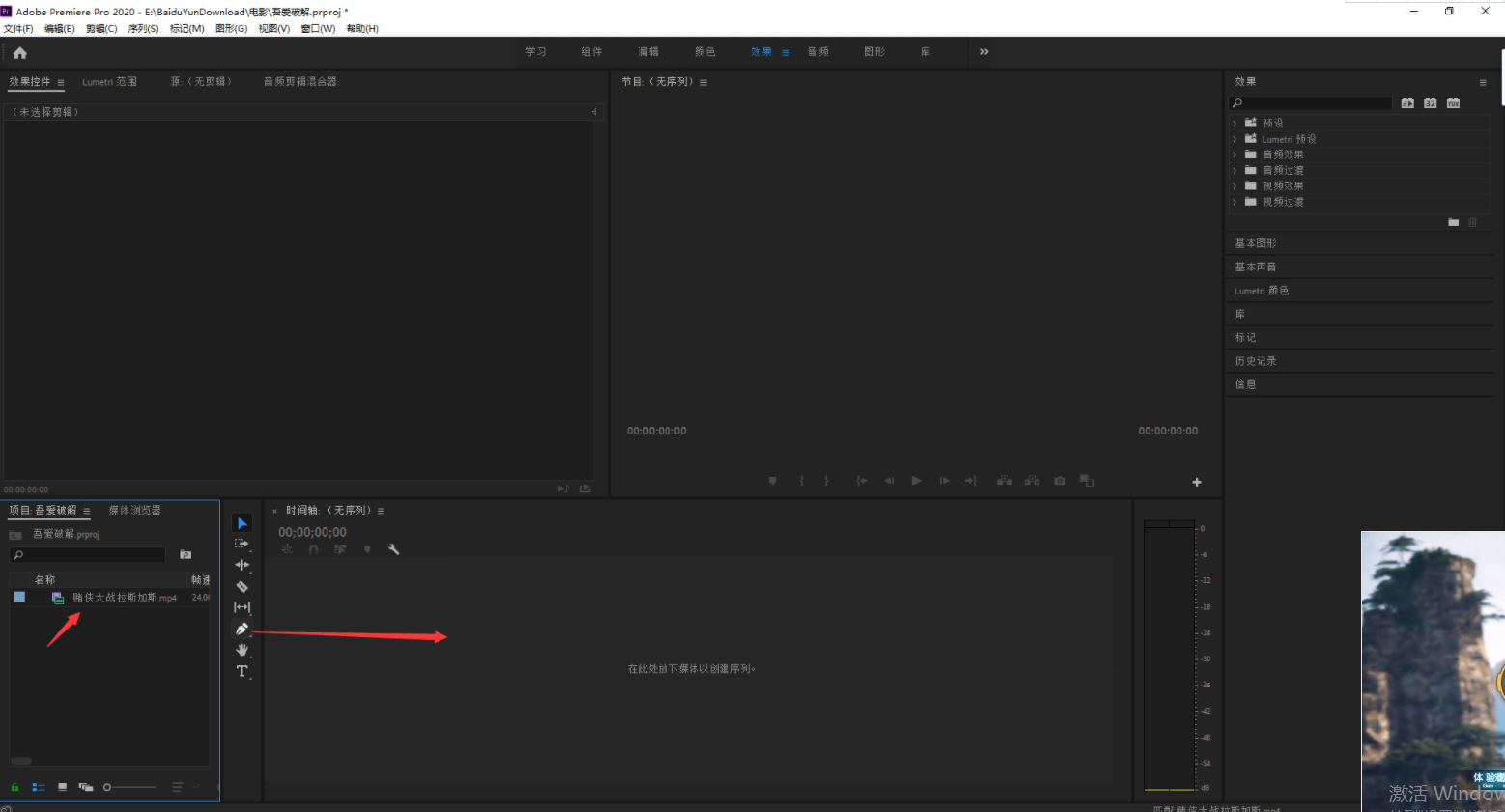Select the Razor tool
The width and height of the screenshot is (1505, 812).
tap(242, 586)
